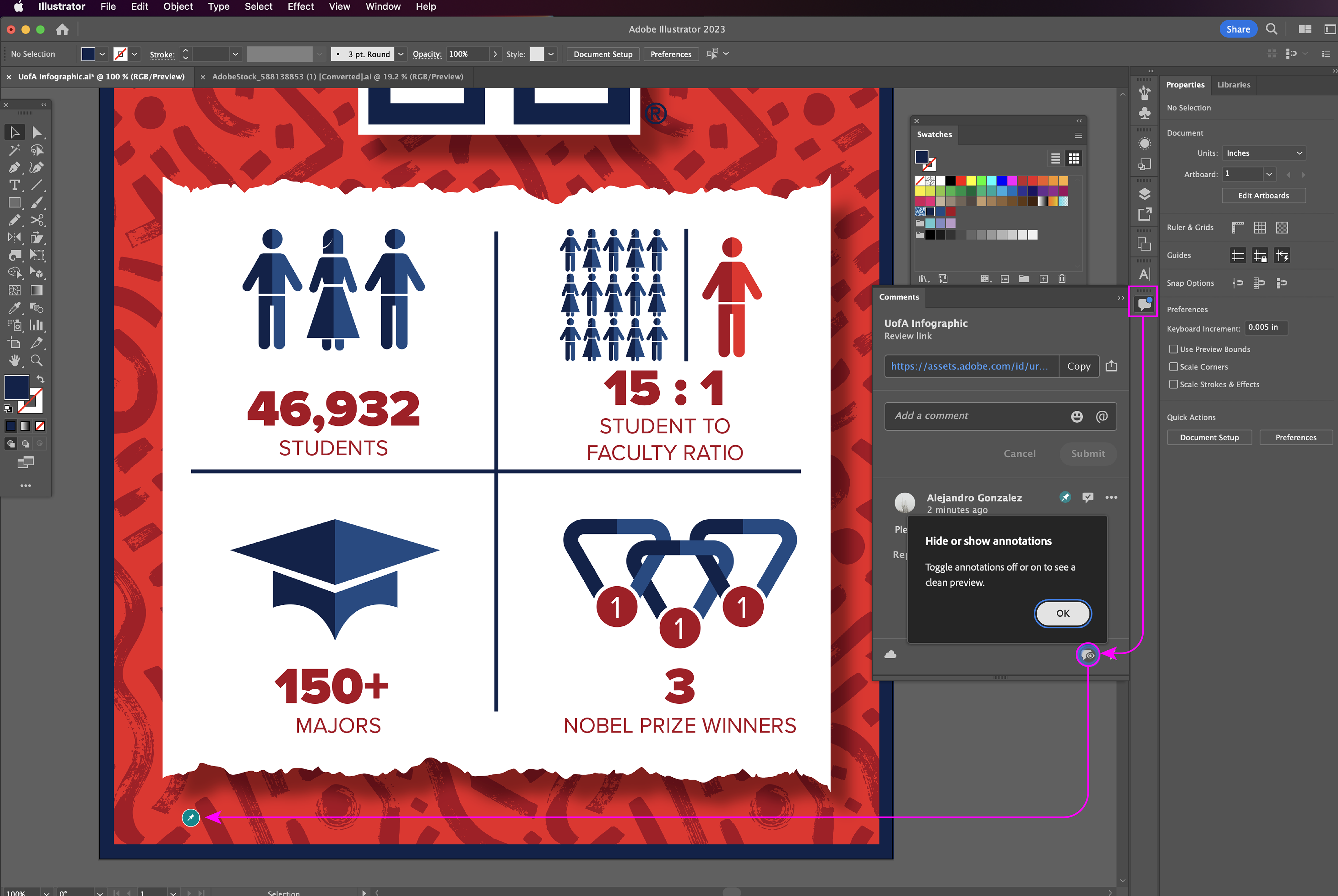The width and height of the screenshot is (1338, 896).
Task: Select the Pen tool in the toolbar
Action: tap(14, 168)
